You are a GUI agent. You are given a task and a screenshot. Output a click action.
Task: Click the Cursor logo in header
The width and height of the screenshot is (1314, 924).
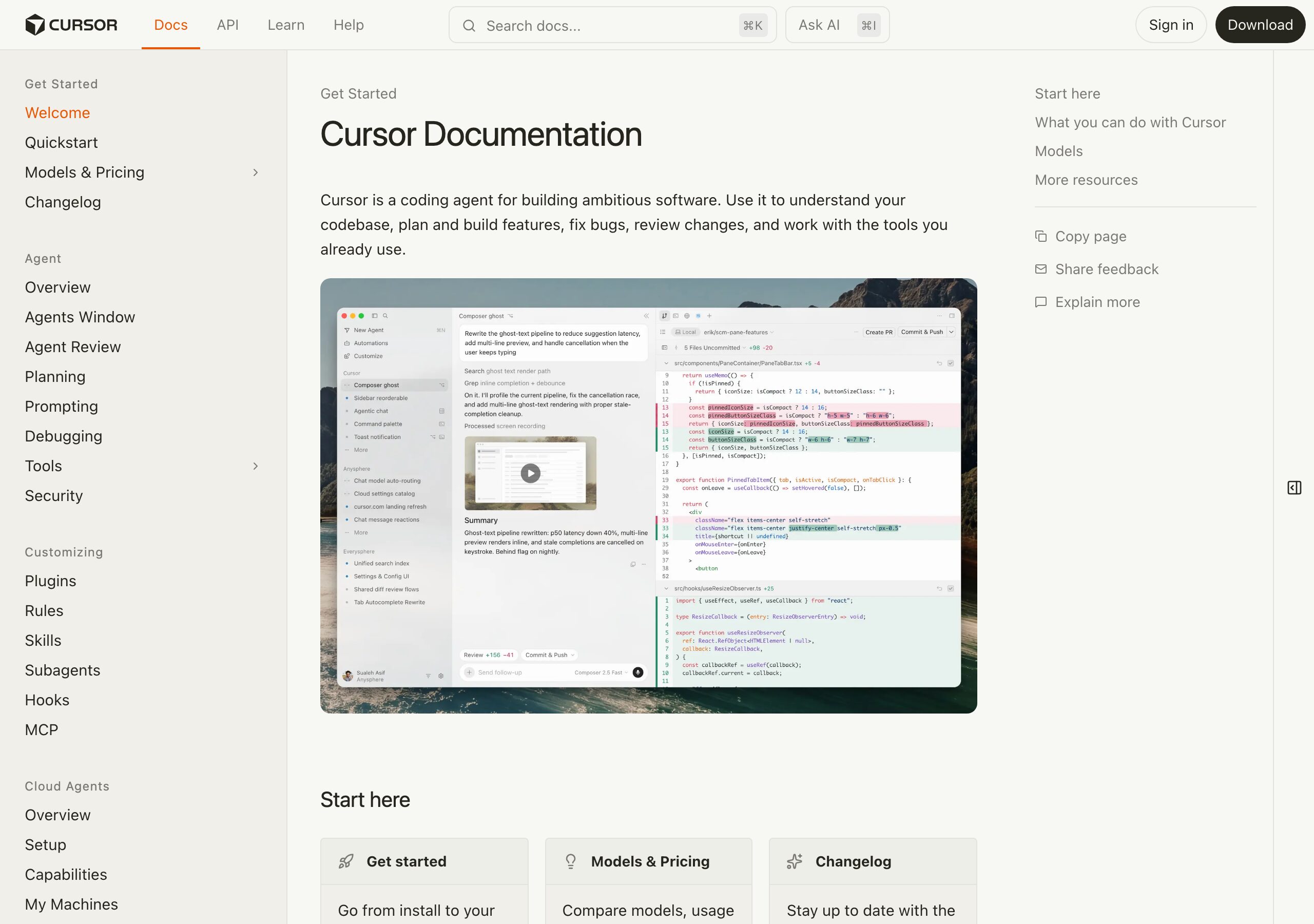pyautogui.click(x=71, y=25)
